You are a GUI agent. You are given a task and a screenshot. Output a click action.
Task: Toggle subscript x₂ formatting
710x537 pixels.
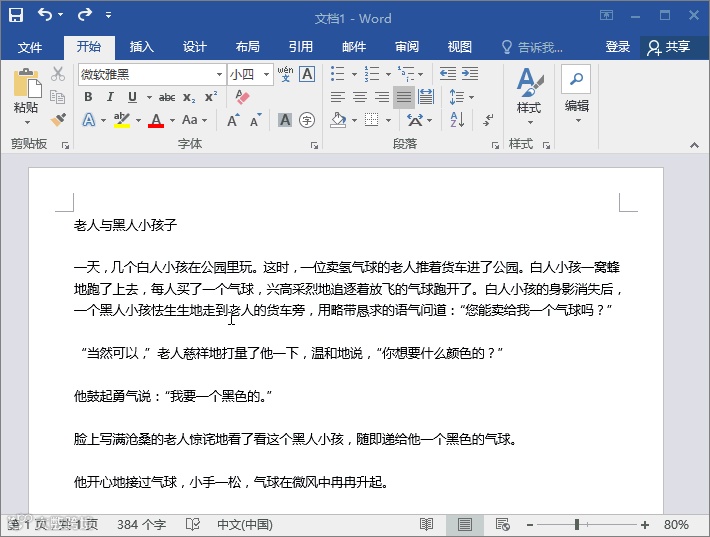pyautogui.click(x=189, y=97)
